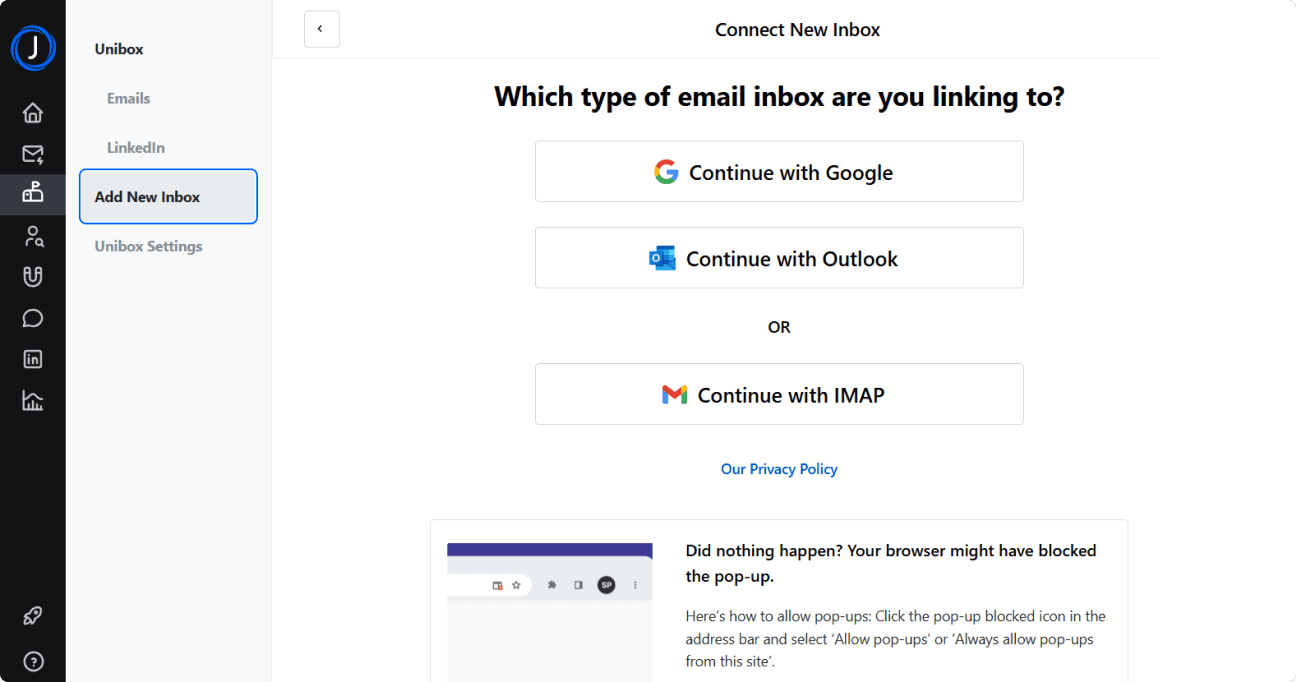
Task: Open the analytics chart icon
Action: [33, 401]
